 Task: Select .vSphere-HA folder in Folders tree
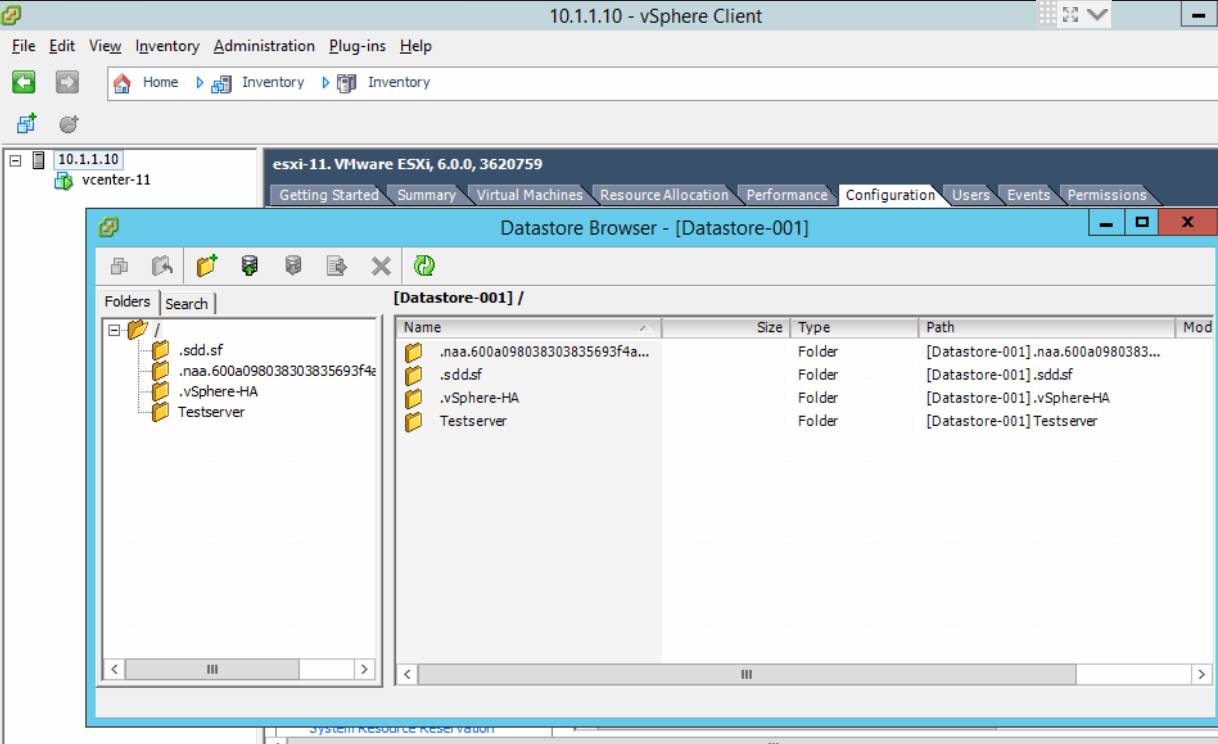pyautogui.click(x=217, y=391)
